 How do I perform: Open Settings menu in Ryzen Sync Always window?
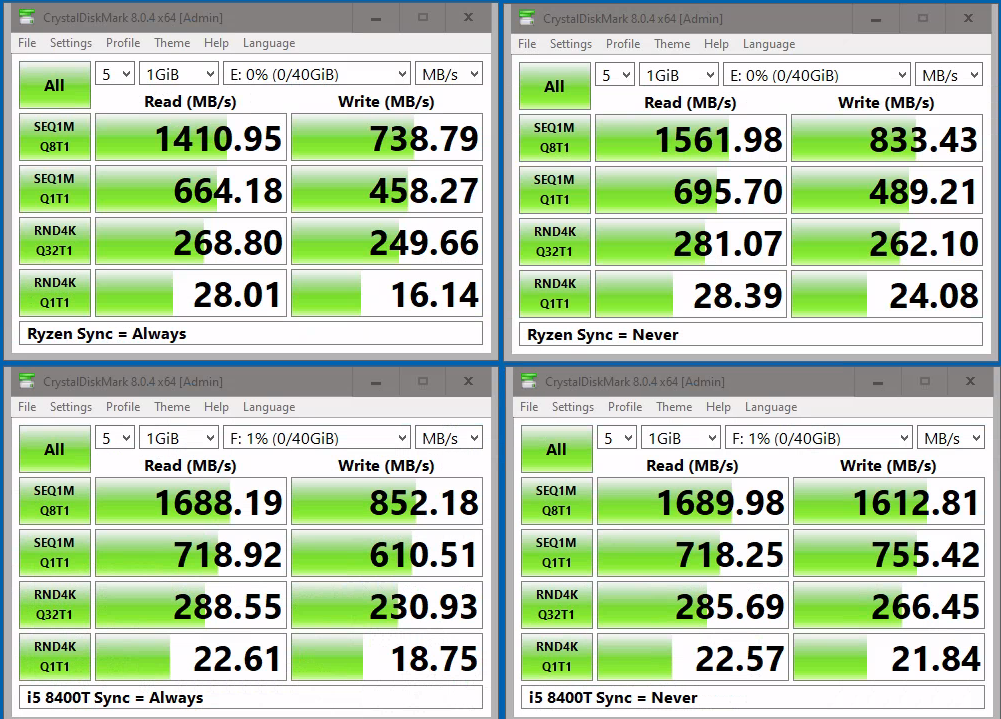pos(71,43)
